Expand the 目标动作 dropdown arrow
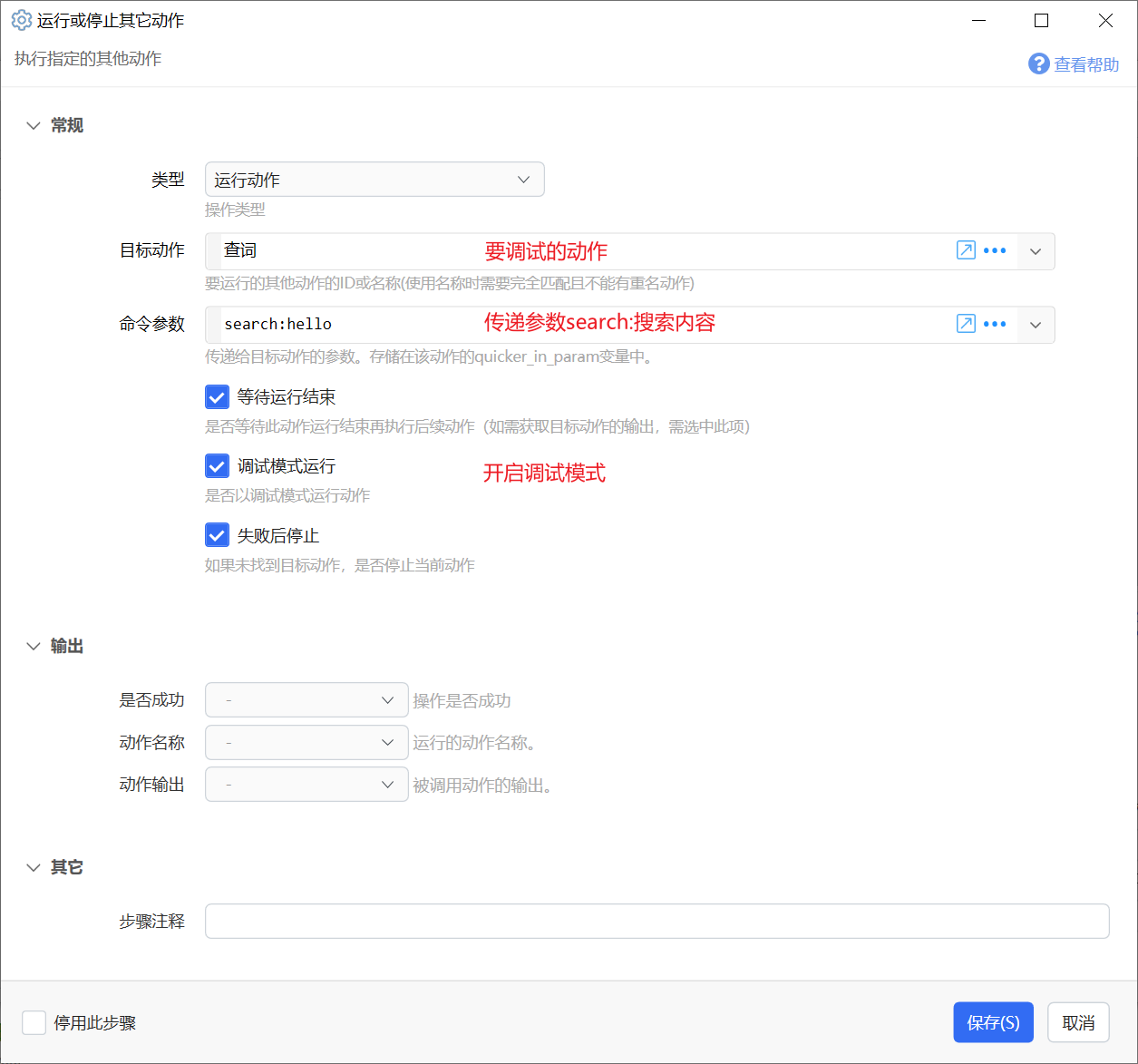Image resolution: width=1138 pixels, height=1064 pixels. point(1036,251)
